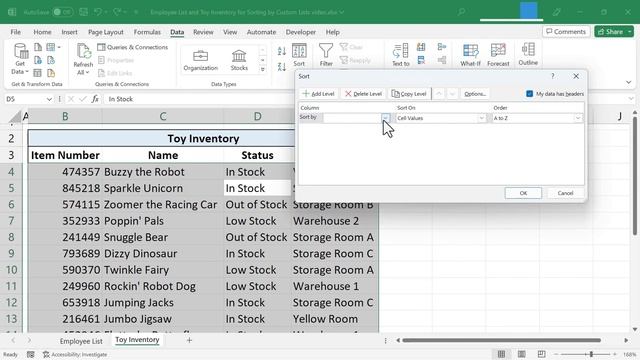Switch to the Home tab

pyautogui.click(x=42, y=32)
